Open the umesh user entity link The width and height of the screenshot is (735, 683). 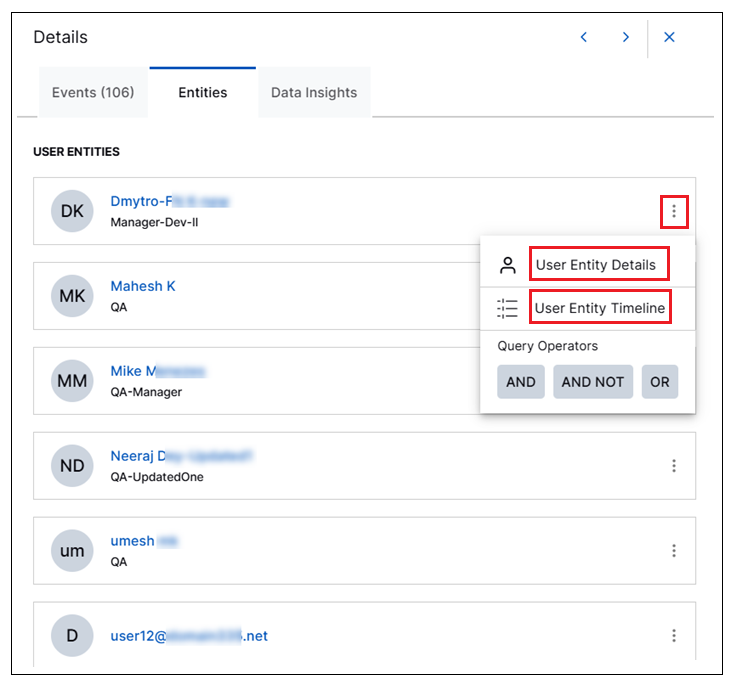[x=133, y=541]
